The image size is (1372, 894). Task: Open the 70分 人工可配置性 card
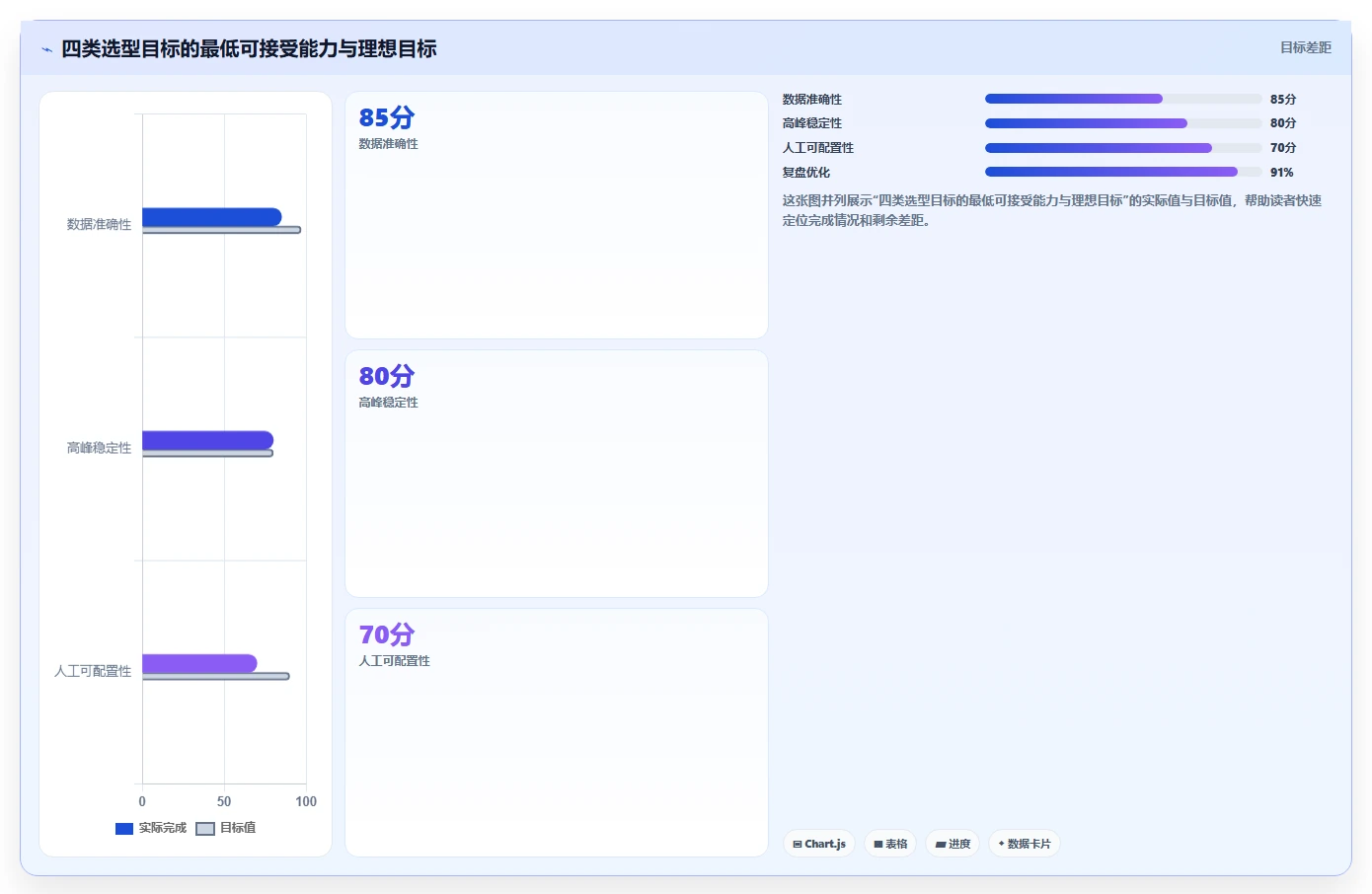[x=557, y=732]
